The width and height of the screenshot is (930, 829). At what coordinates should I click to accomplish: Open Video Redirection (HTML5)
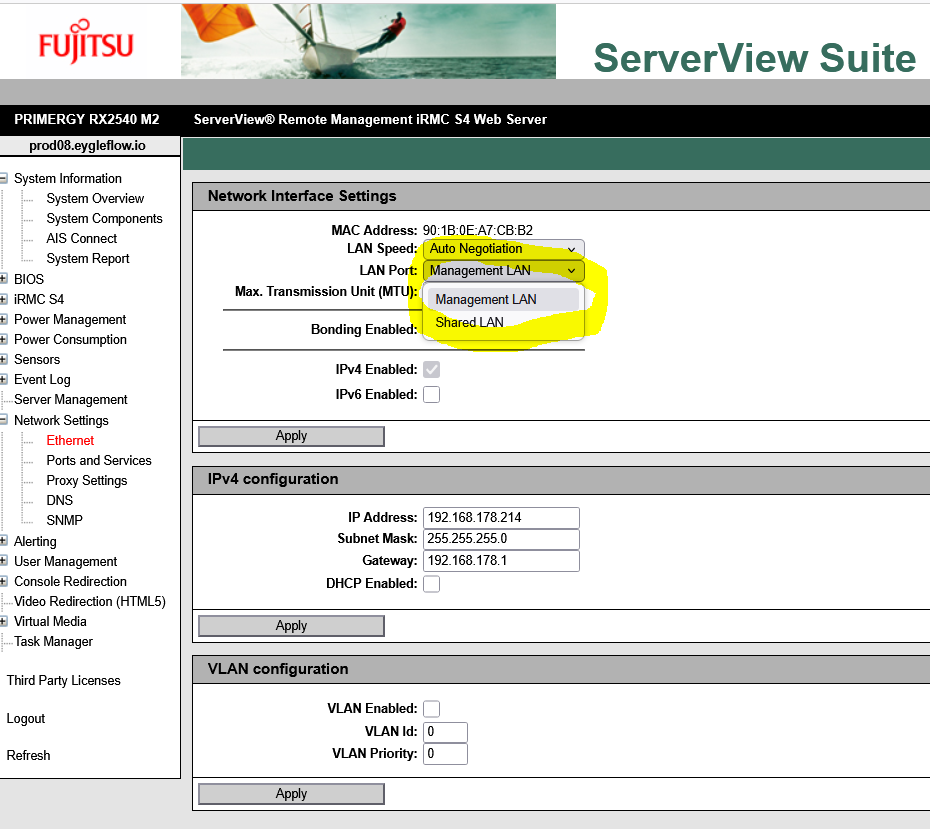pyautogui.click(x=90, y=601)
